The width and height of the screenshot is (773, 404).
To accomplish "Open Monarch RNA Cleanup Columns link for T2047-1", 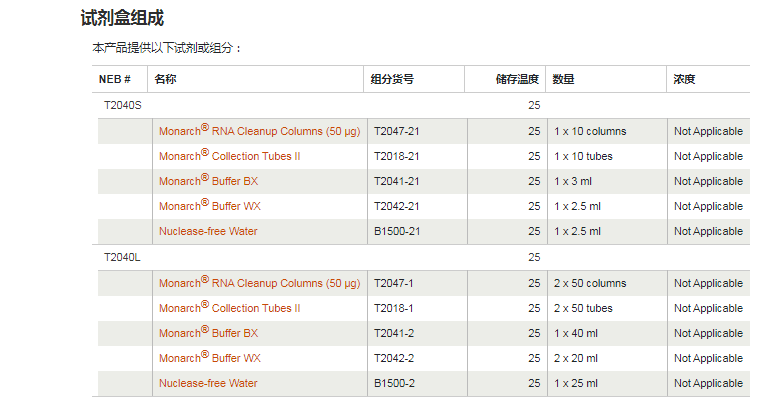I will coord(259,283).
